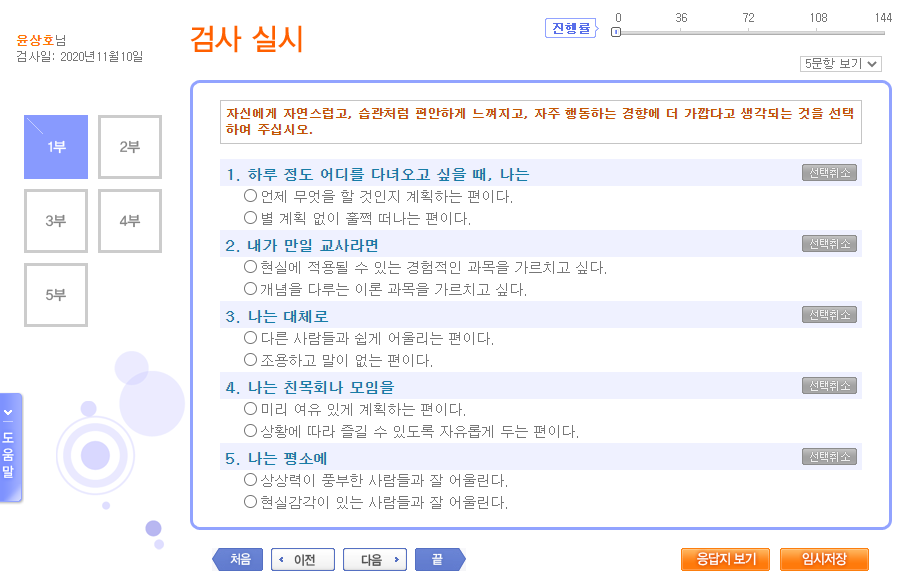Open the 3부 section
This screenshot has width=908, height=585.
click(55, 221)
